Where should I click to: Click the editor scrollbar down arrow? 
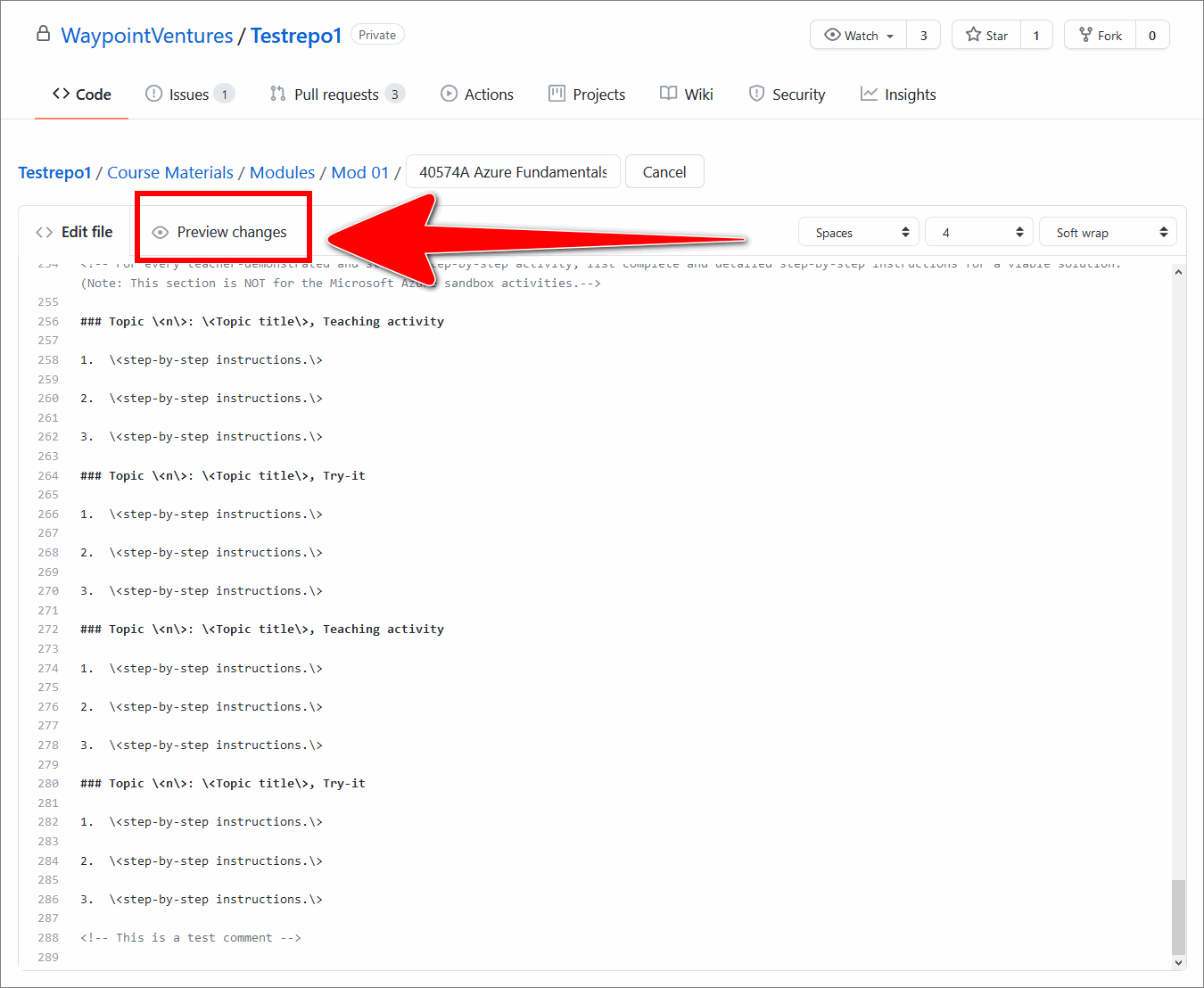click(x=1178, y=962)
